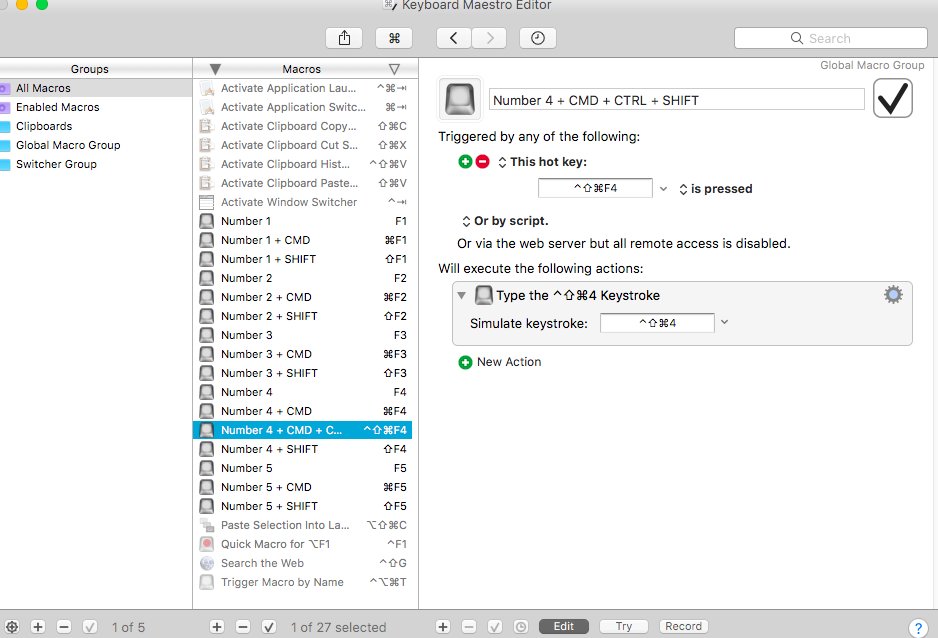
Task: Click the New Action label
Action: 509,362
